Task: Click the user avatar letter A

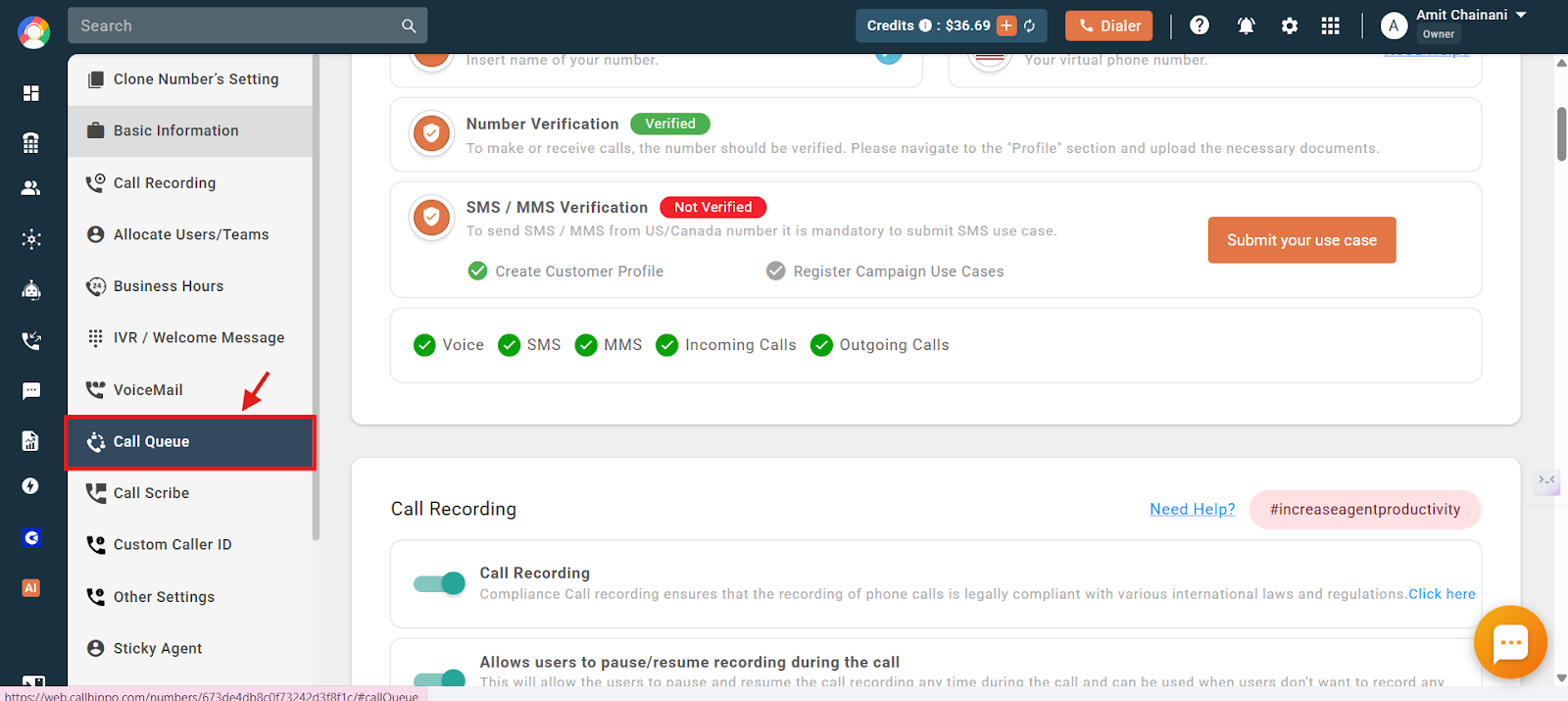Action: pos(1394,26)
